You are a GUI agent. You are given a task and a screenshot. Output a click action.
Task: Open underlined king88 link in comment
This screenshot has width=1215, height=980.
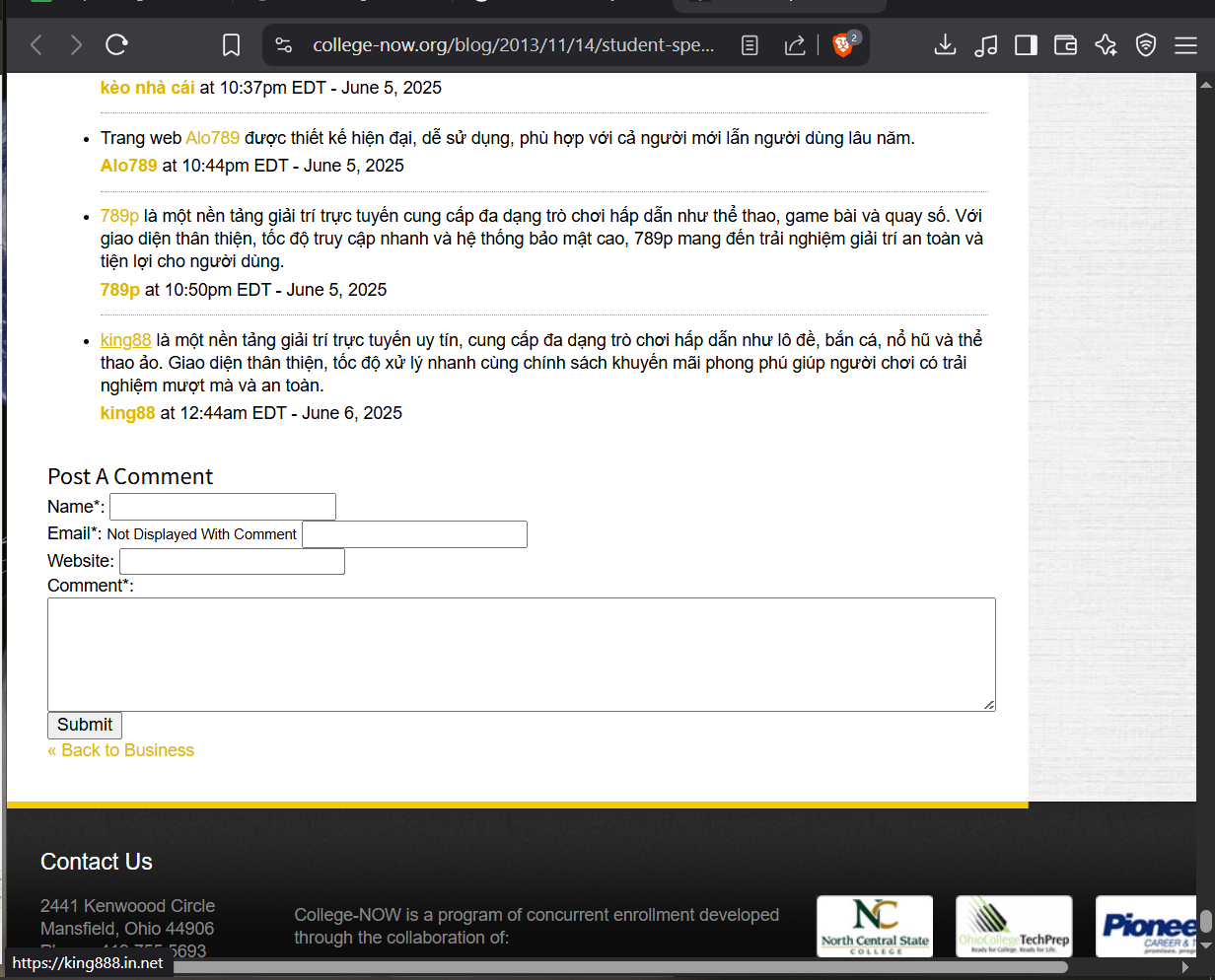126,340
